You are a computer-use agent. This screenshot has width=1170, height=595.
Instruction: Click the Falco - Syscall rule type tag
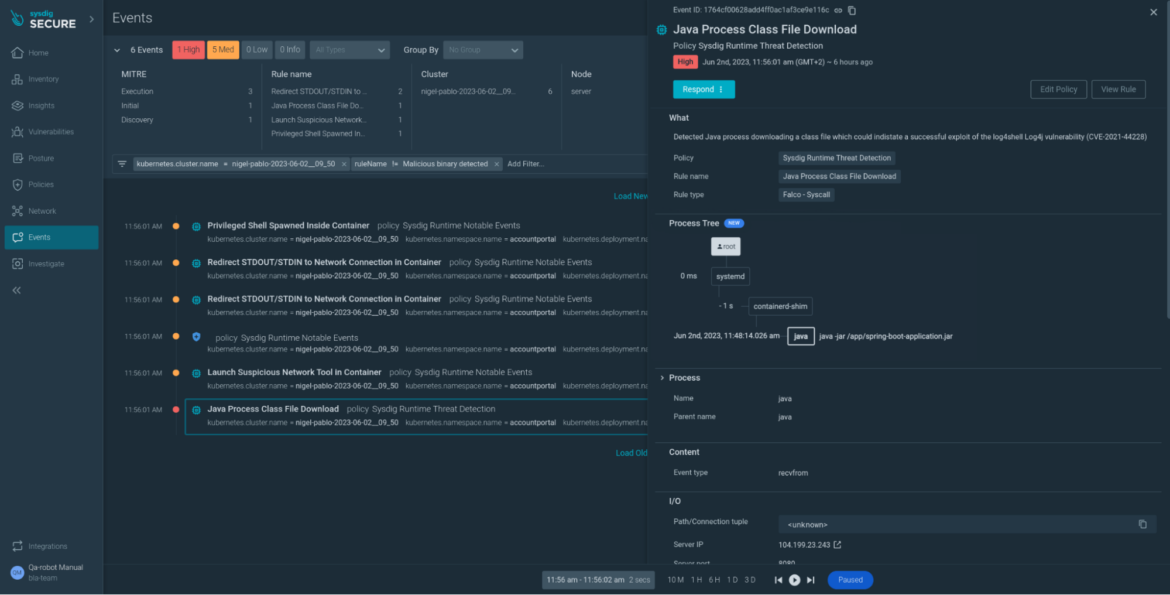[806, 195]
